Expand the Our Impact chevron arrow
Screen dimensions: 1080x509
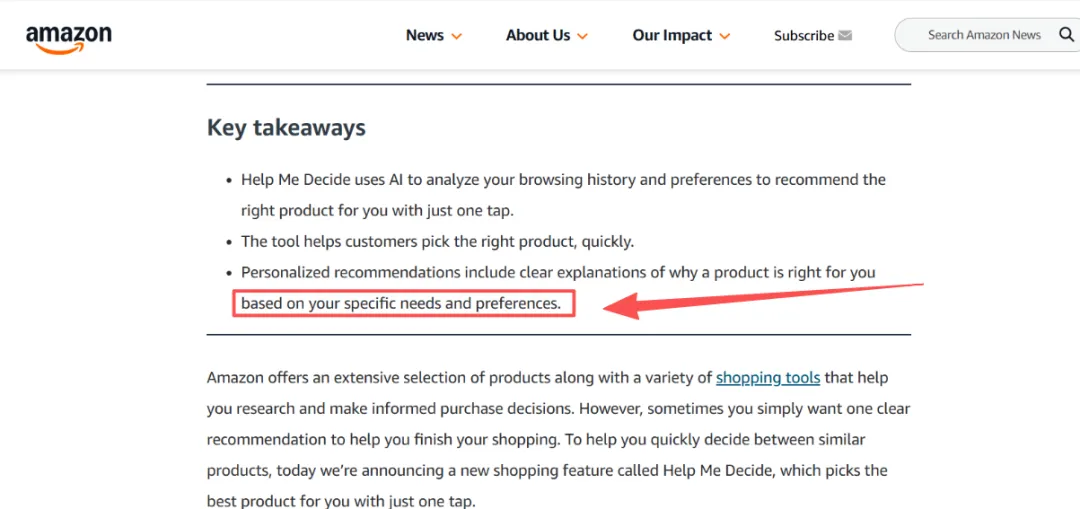pyautogui.click(x=725, y=36)
